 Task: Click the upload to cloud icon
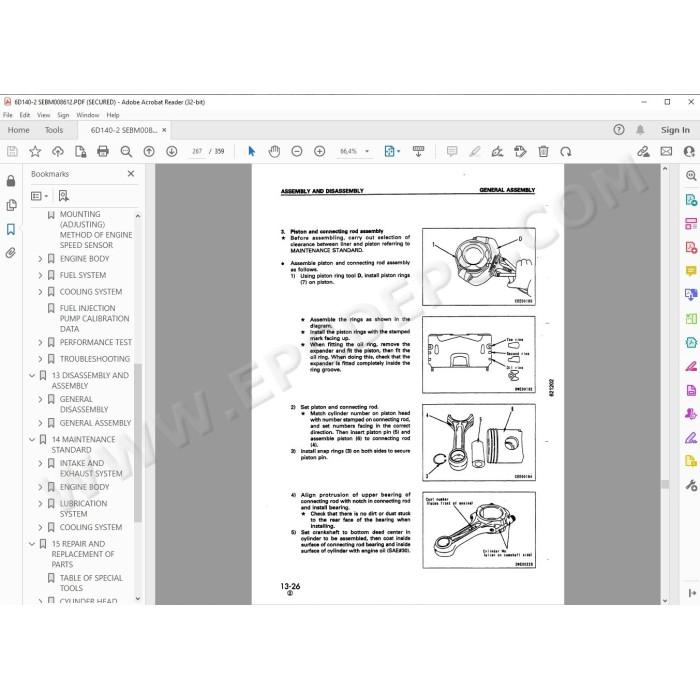tap(58, 152)
